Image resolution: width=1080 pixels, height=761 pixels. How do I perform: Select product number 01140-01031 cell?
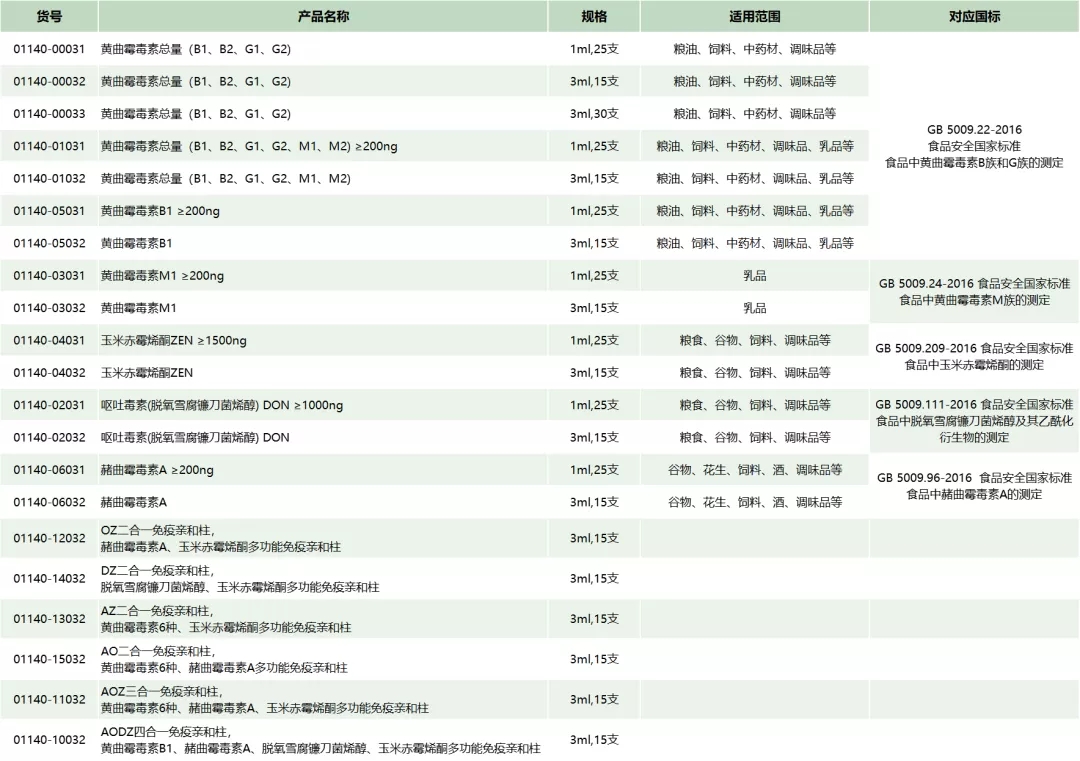(x=49, y=146)
